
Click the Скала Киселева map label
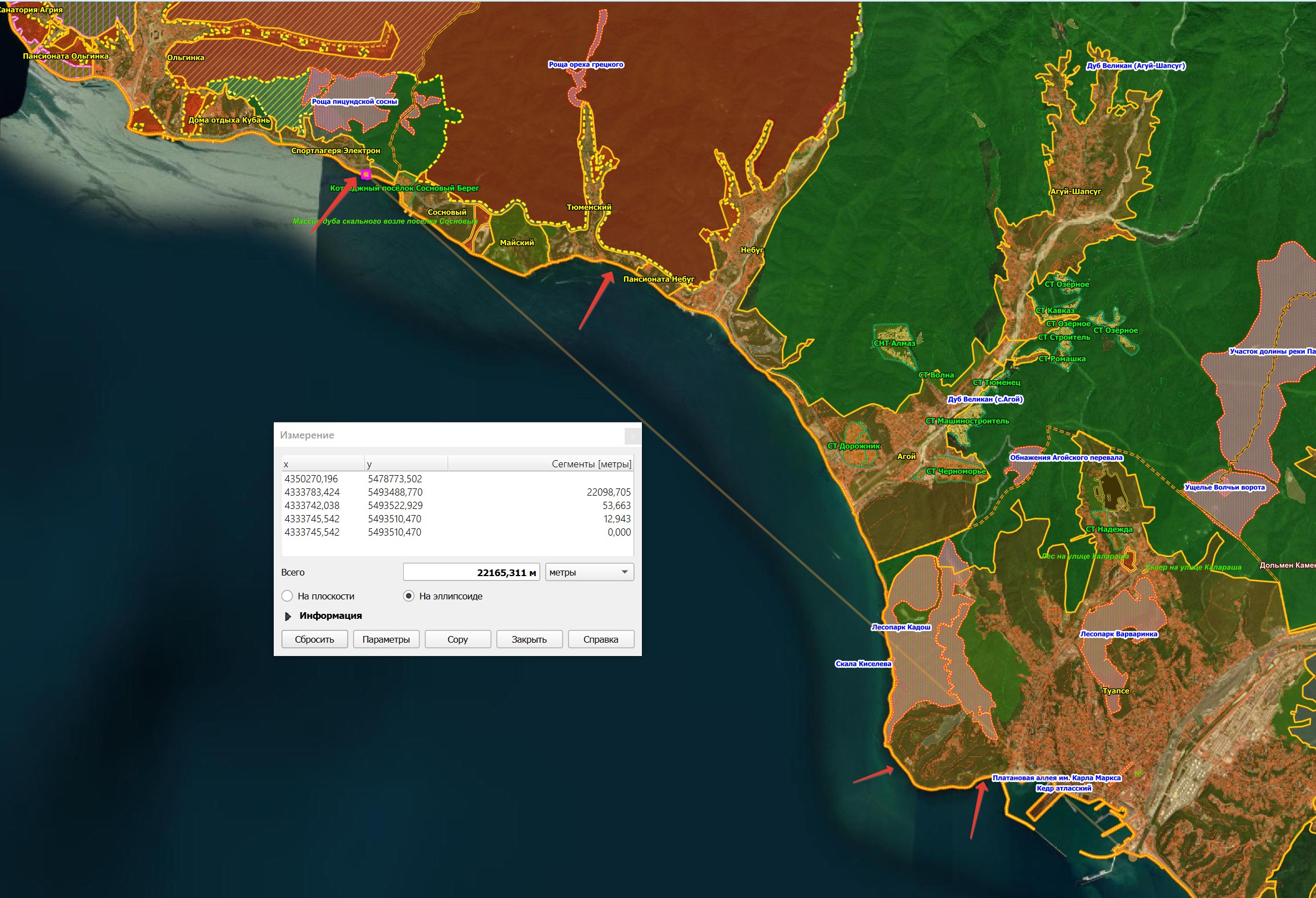point(863,664)
